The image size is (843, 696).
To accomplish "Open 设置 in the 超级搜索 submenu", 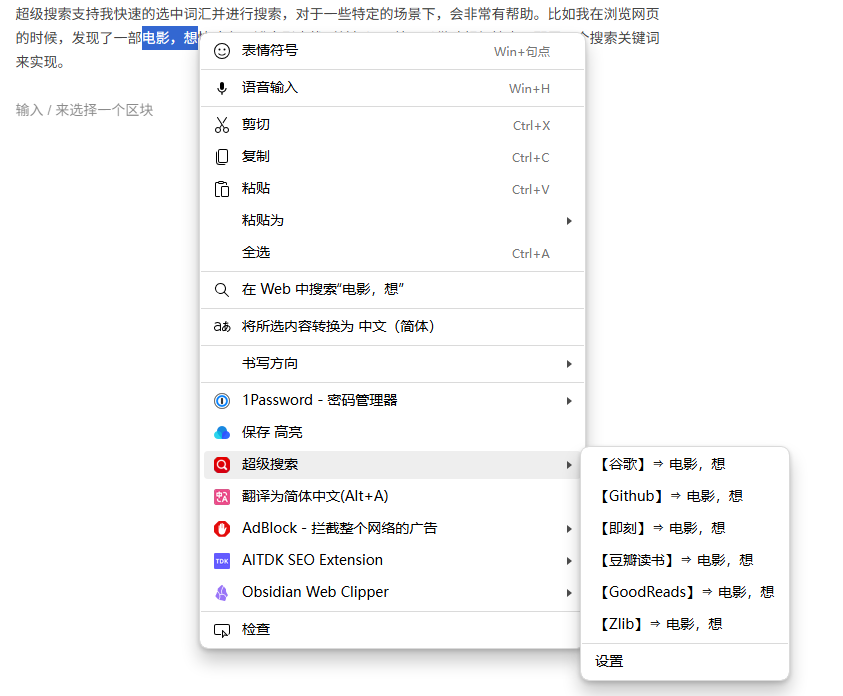I will point(610,660).
